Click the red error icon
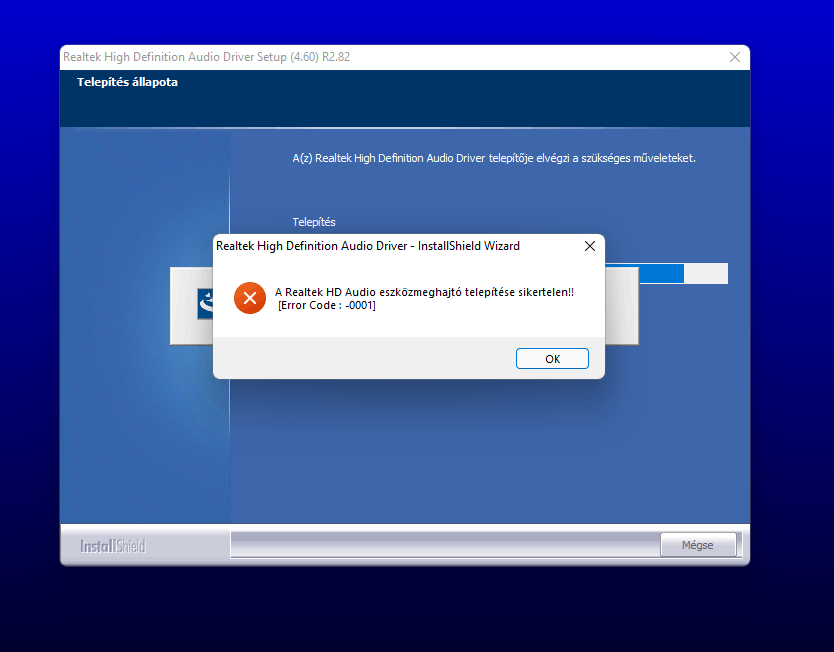 pyautogui.click(x=249, y=298)
